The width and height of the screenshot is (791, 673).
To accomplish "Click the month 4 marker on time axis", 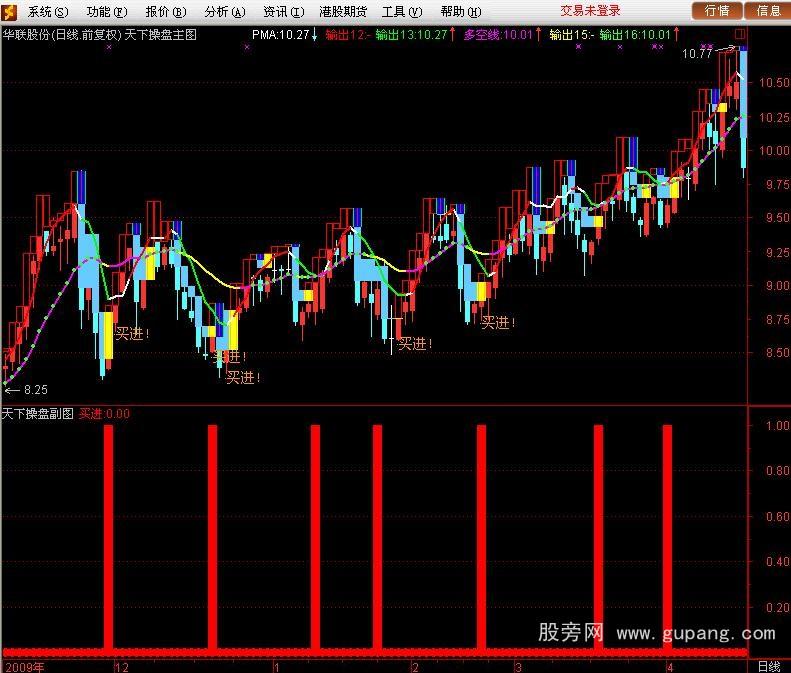I will 670,667.
